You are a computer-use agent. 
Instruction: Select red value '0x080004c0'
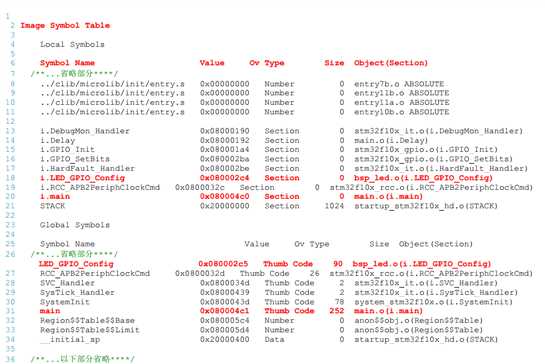click(225, 196)
